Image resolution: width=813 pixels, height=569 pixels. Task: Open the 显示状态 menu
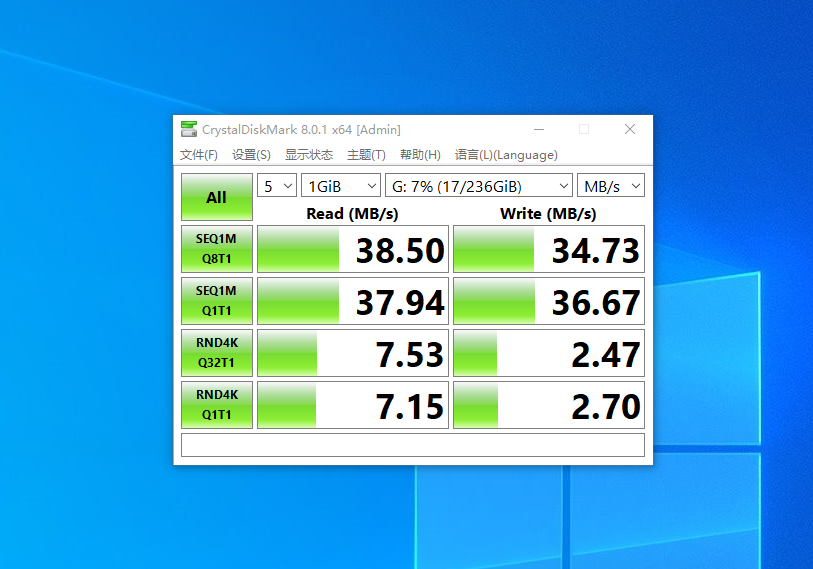tap(309, 155)
